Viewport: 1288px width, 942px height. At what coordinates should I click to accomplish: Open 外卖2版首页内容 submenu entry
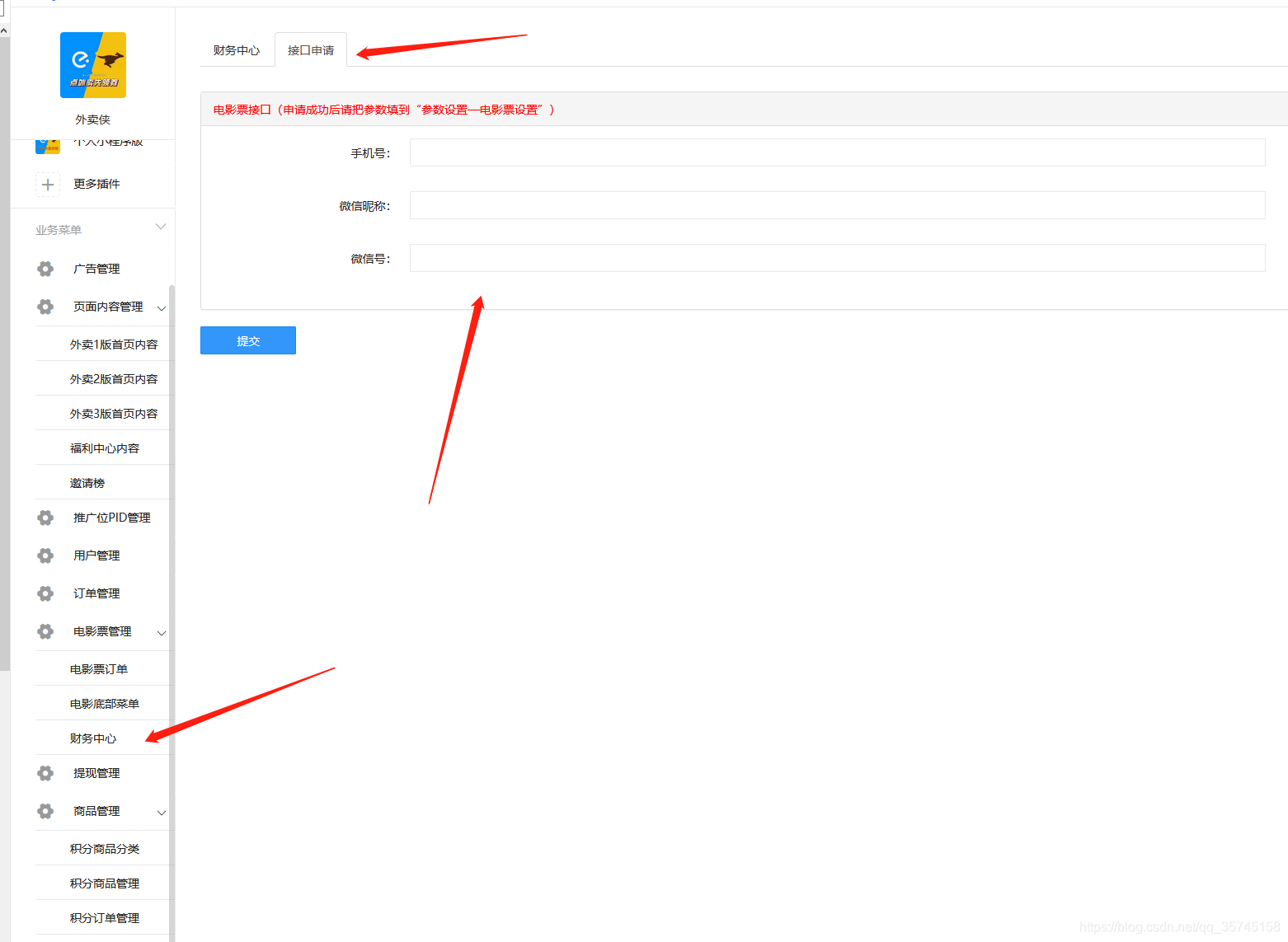tap(114, 379)
